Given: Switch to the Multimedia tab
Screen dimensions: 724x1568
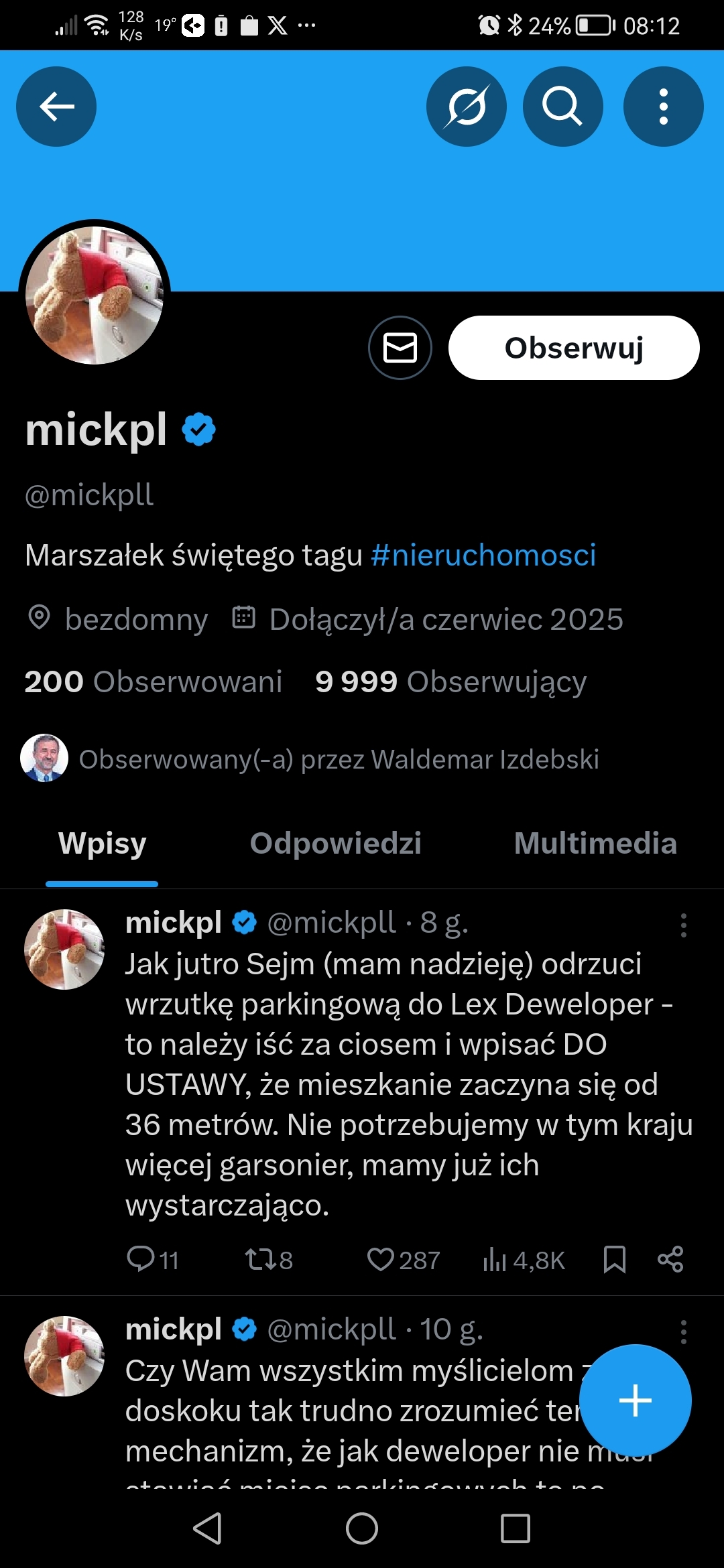Looking at the screenshot, I should (x=595, y=844).
